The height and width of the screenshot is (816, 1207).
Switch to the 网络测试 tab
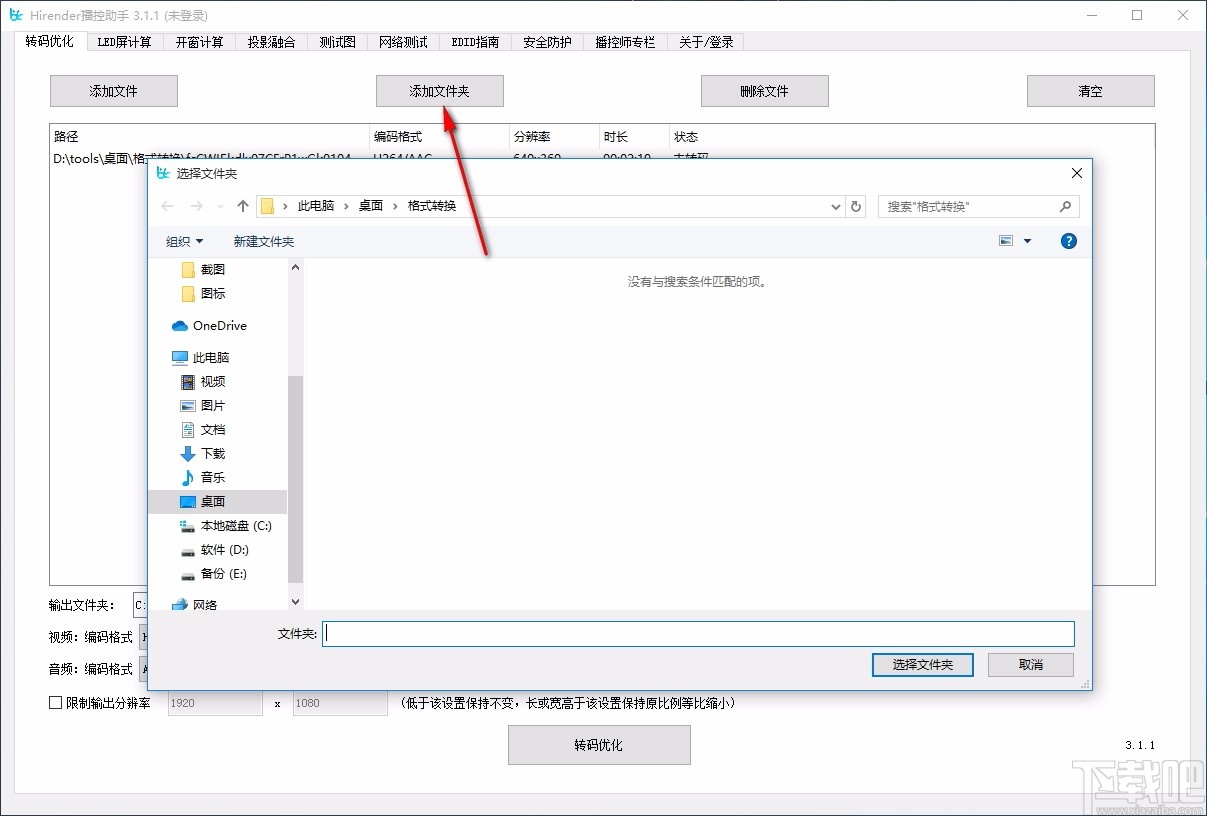403,42
